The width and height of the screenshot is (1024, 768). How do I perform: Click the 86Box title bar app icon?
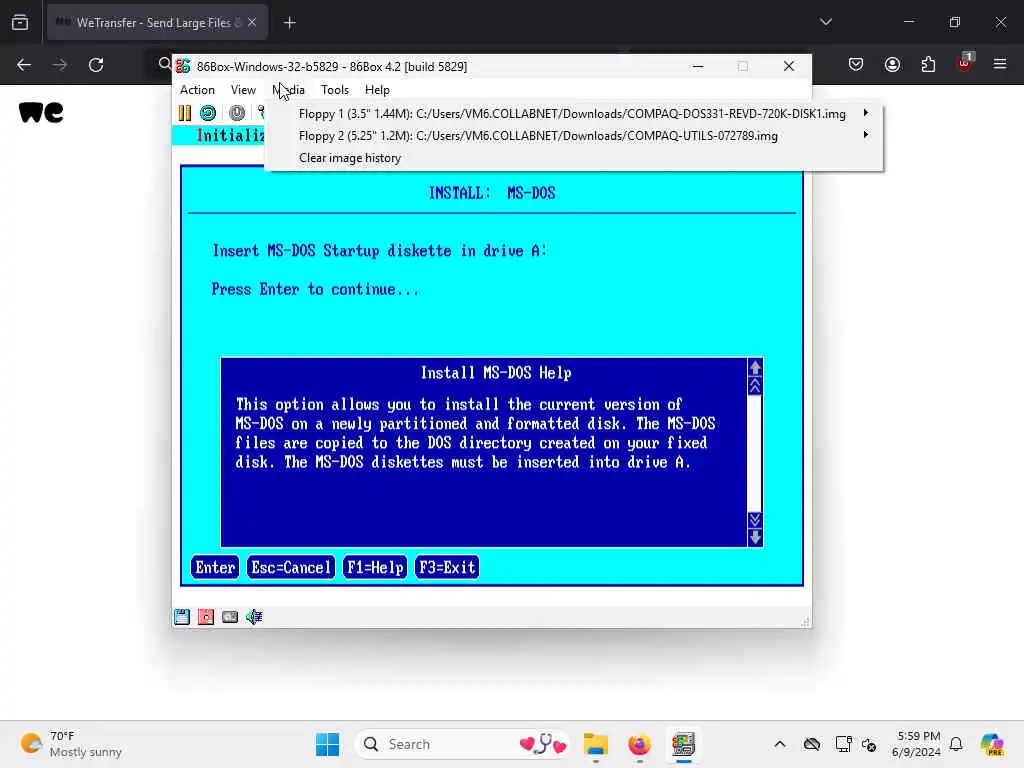click(x=184, y=66)
